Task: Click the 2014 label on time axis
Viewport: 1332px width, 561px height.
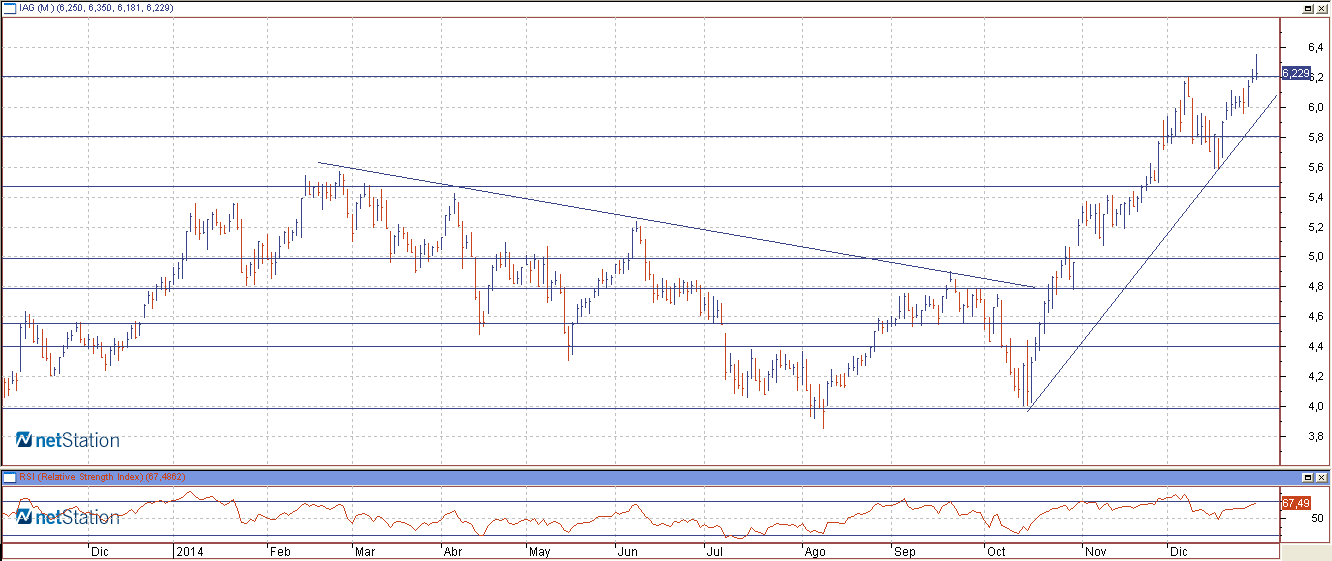Action: 188,552
